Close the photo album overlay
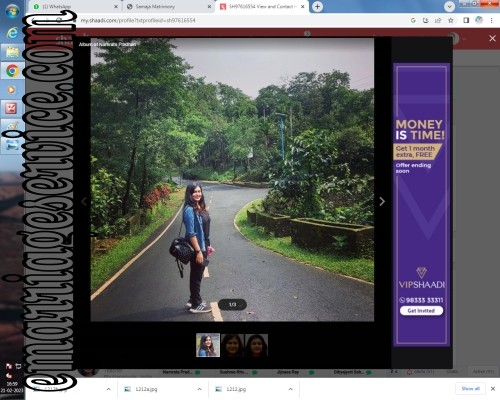Viewport: 500px width, 400px height. coord(492,38)
